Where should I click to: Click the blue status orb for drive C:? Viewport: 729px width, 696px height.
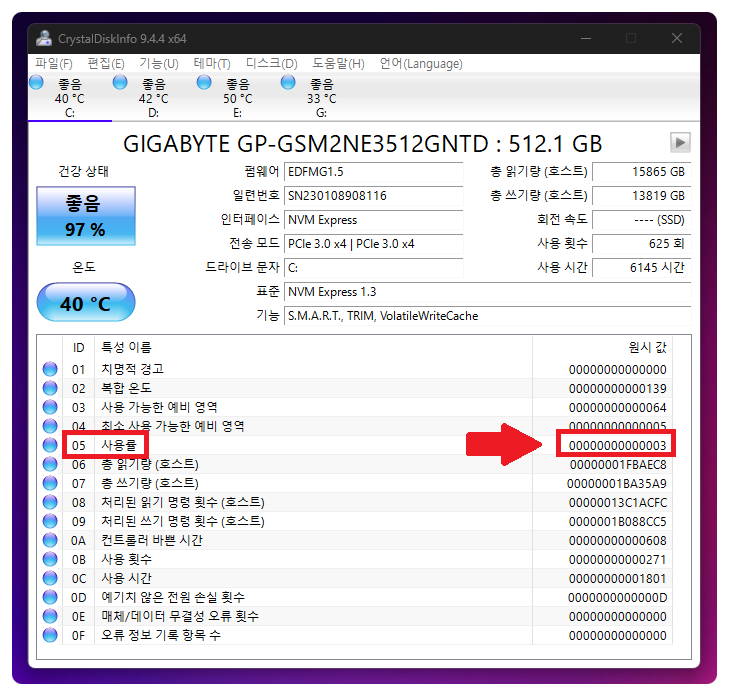click(36, 82)
